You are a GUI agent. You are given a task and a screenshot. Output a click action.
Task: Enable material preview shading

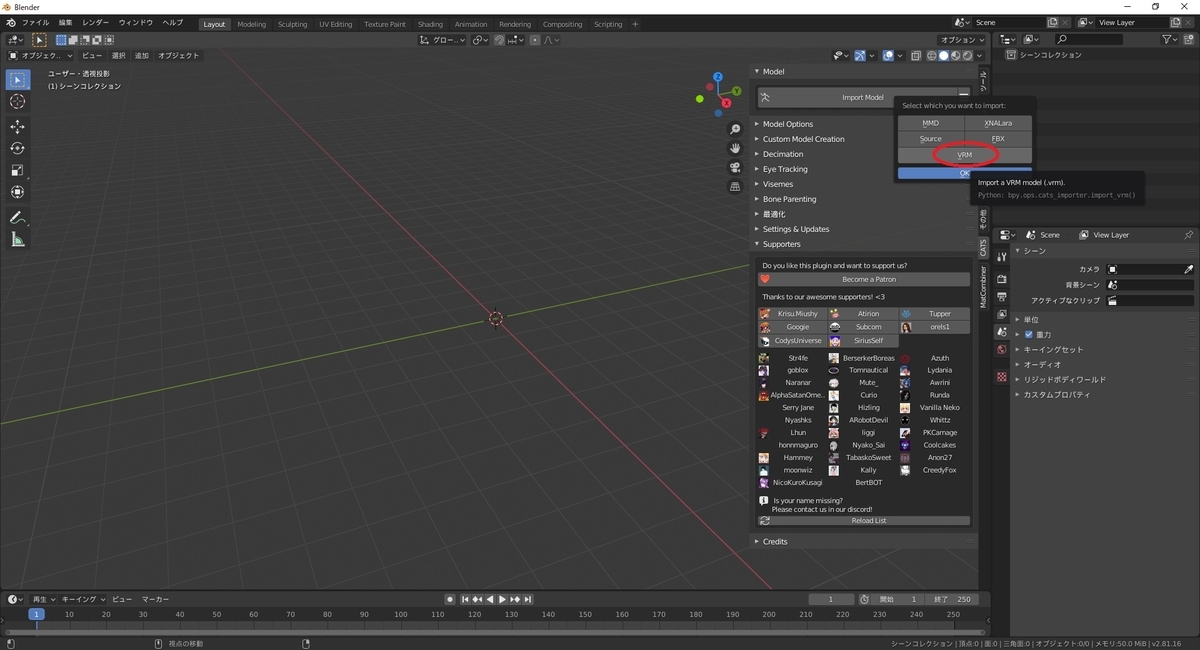coord(955,56)
